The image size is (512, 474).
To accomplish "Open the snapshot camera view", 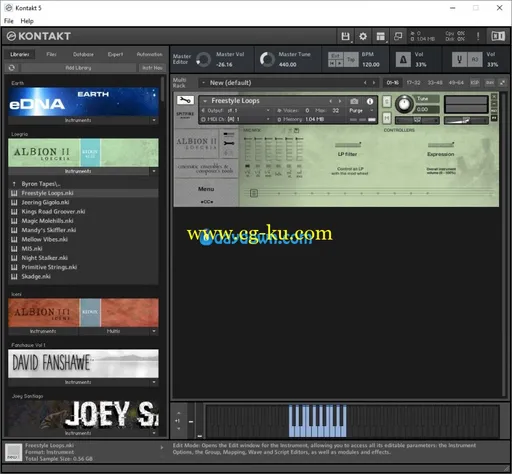I will pos(354,101).
